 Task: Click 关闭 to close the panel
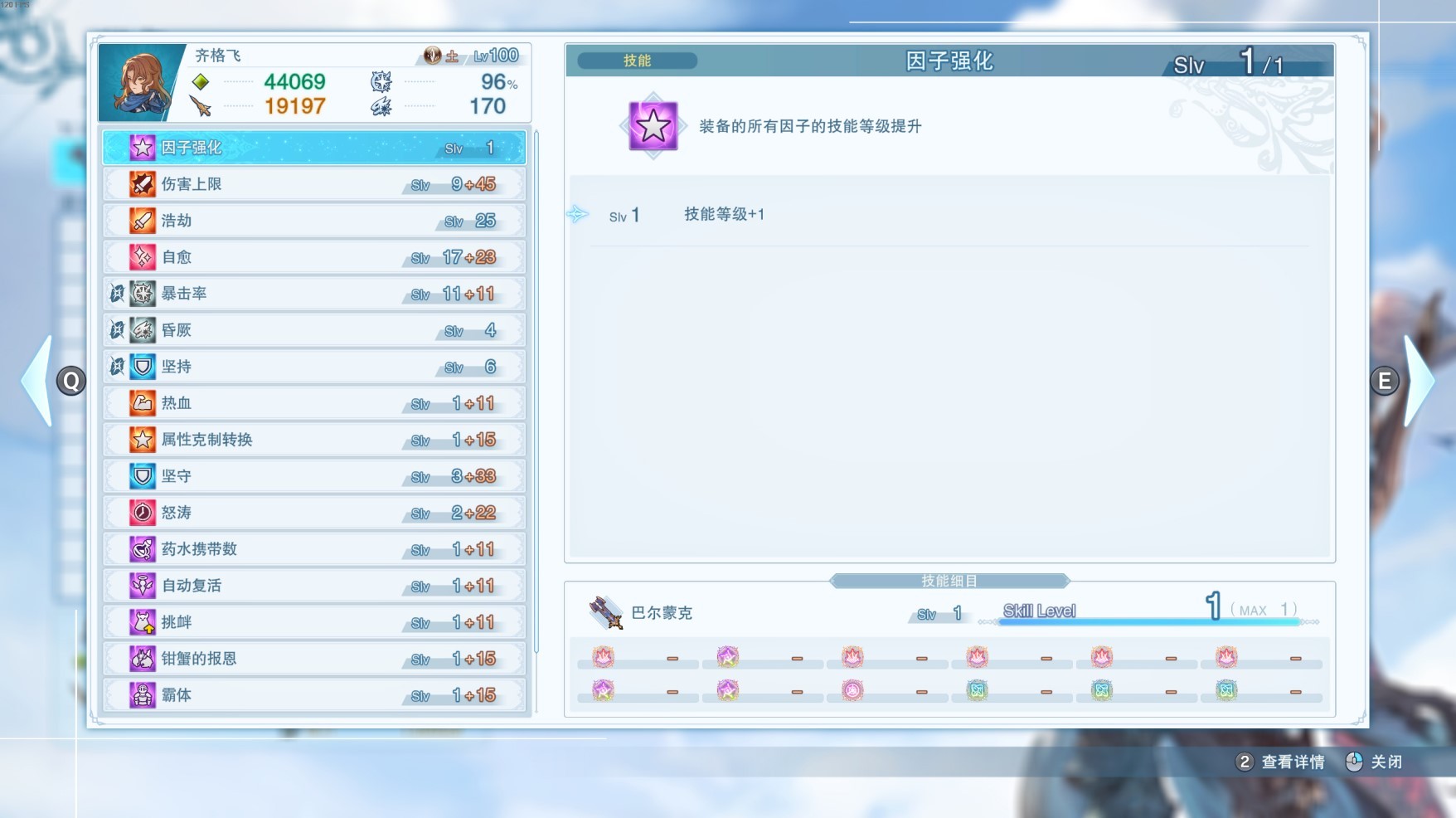pos(1385,762)
